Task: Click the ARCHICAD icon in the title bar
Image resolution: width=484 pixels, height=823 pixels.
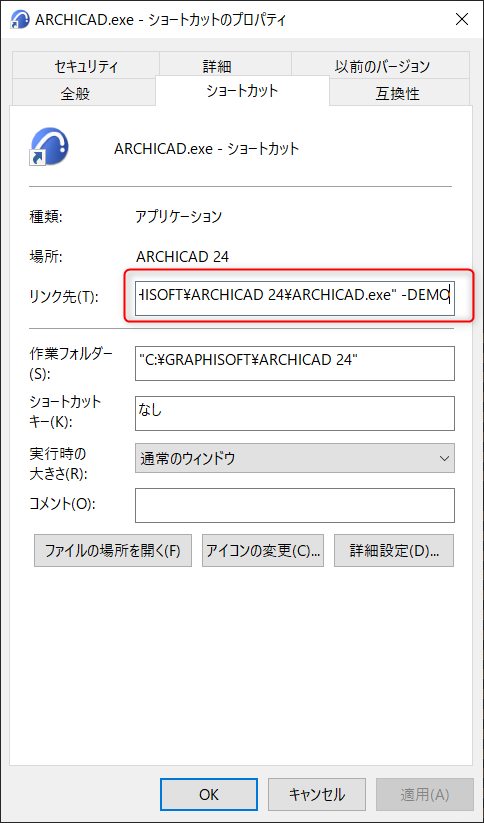Action: tap(19, 20)
